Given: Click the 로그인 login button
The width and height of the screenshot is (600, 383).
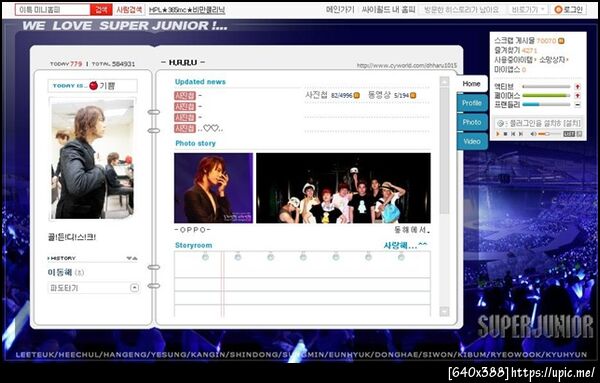Looking at the screenshot, I should 569,10.
